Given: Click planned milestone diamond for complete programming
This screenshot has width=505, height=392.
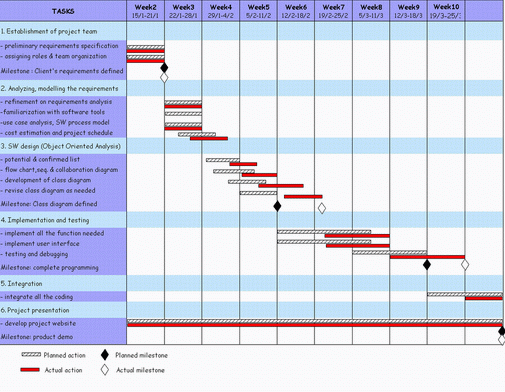Looking at the screenshot, I should (x=427, y=265).
